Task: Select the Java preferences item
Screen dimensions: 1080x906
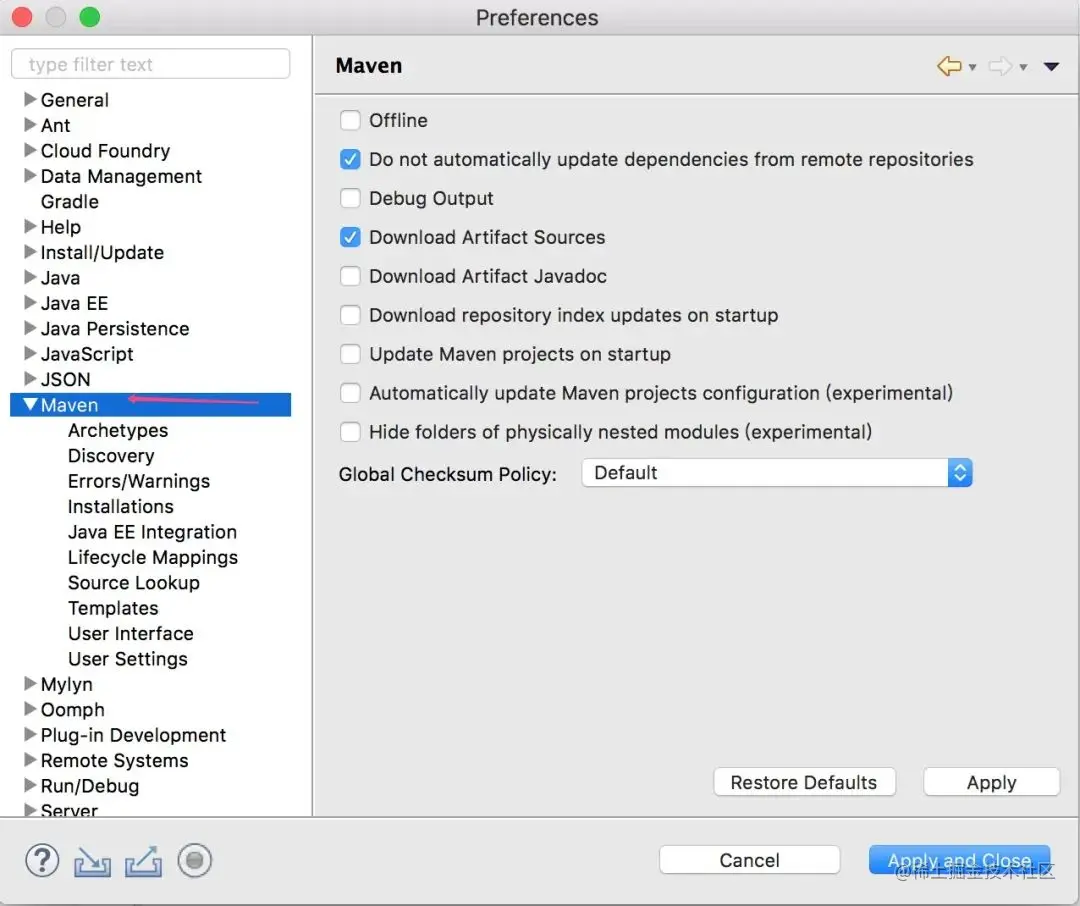Action: coord(61,278)
